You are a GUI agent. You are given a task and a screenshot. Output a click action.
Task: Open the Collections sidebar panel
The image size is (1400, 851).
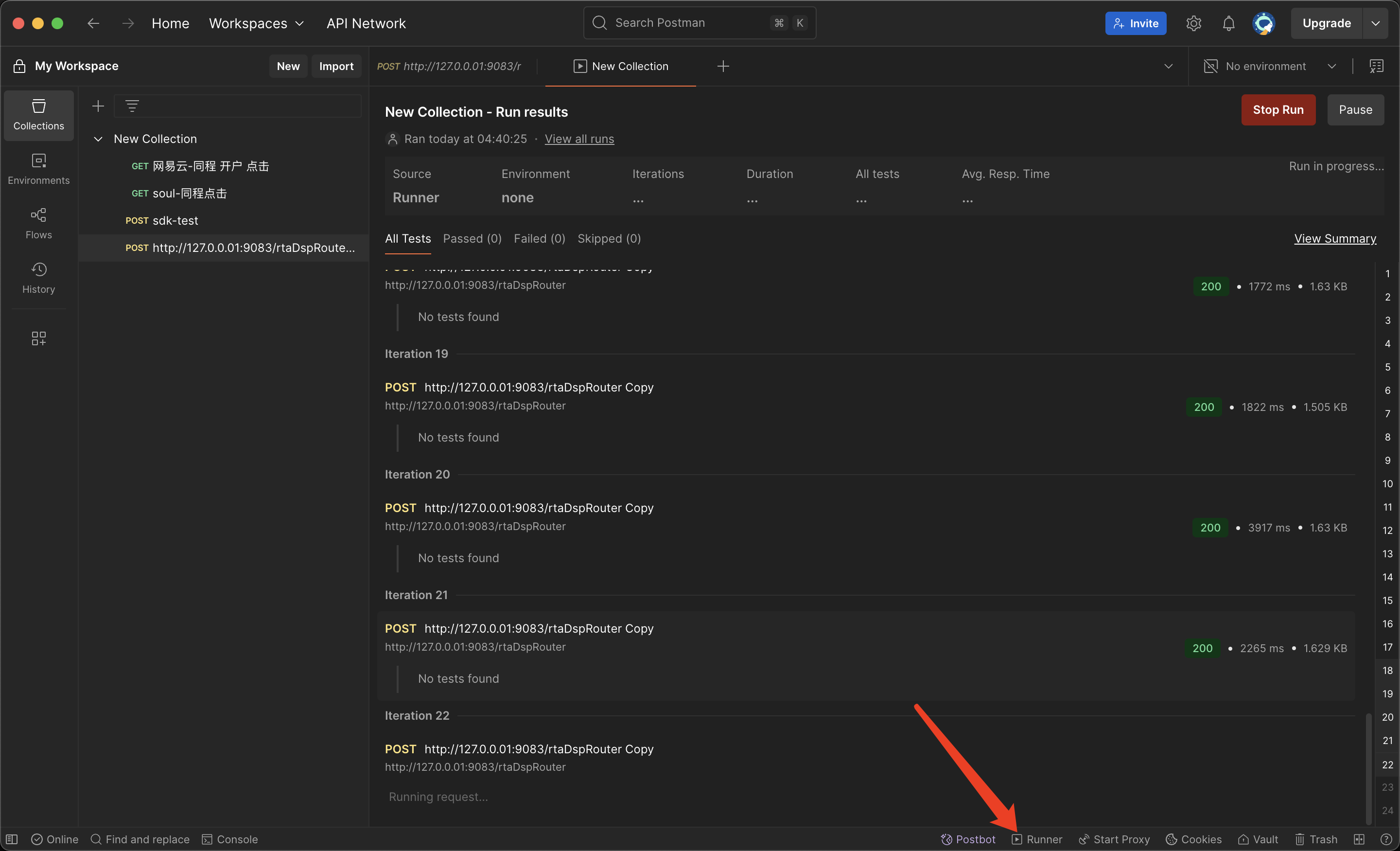[x=38, y=115]
